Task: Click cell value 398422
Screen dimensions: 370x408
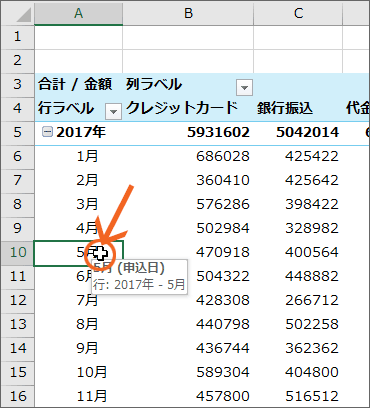Action: [x=312, y=204]
